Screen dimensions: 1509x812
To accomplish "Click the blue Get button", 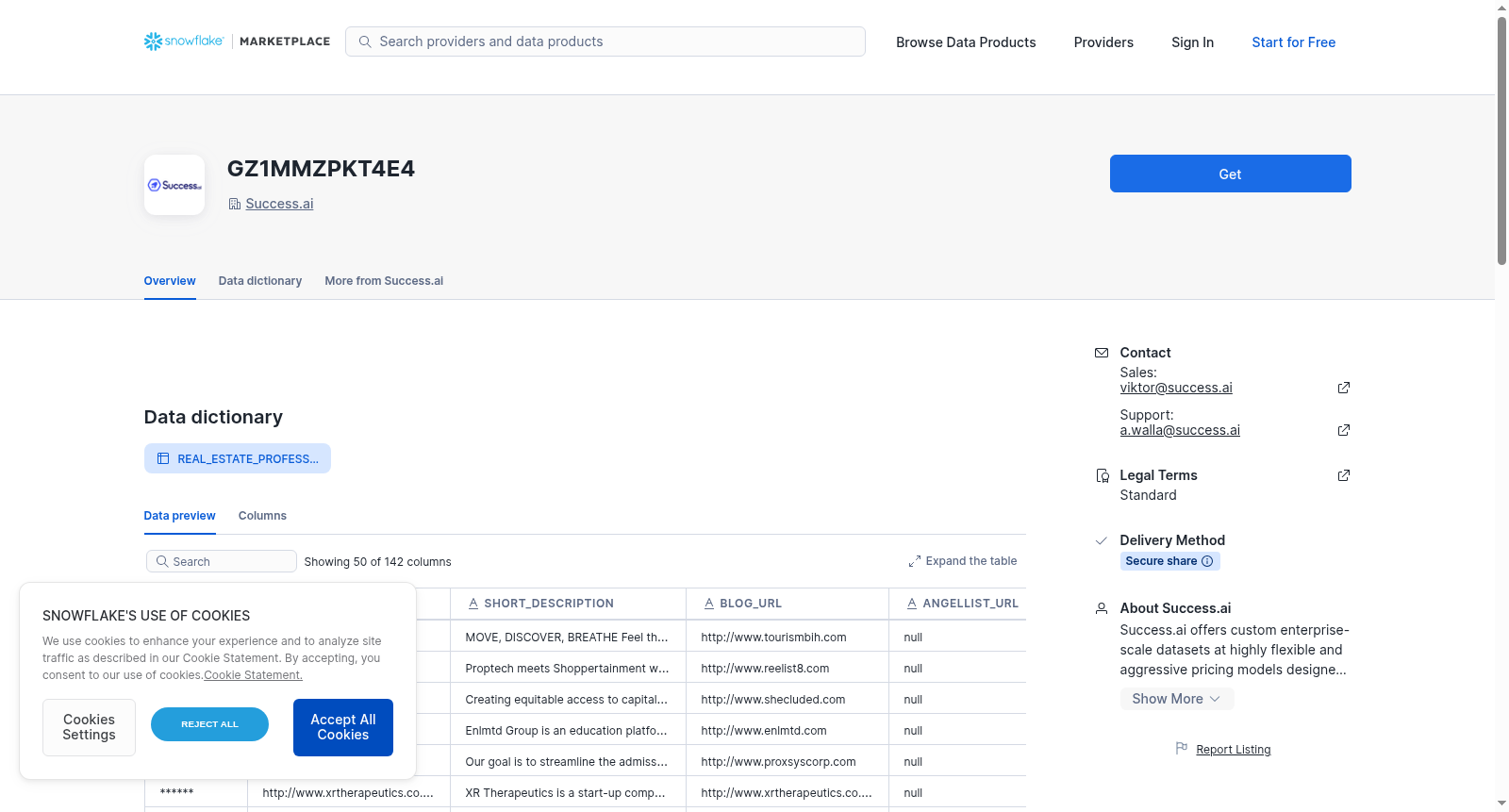I will click(x=1230, y=174).
